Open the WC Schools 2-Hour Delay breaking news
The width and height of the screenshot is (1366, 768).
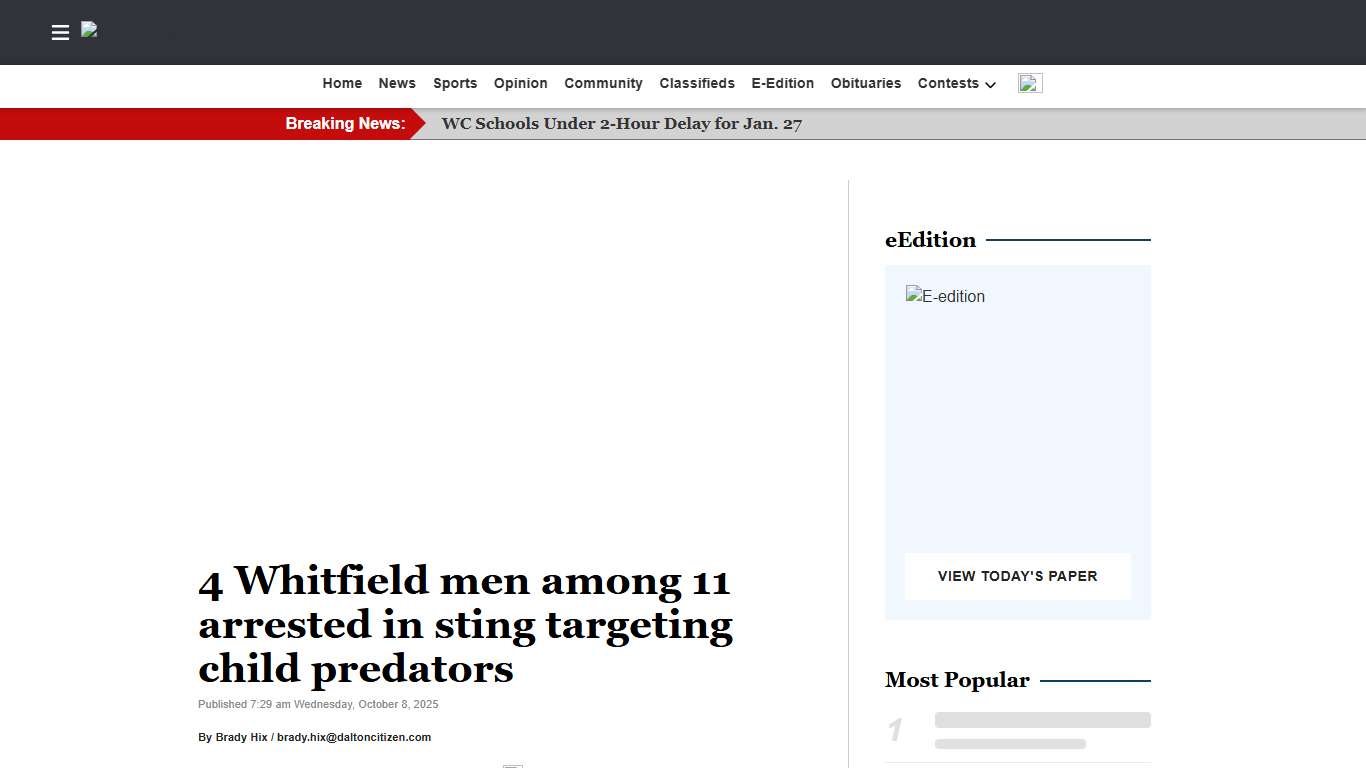621,124
